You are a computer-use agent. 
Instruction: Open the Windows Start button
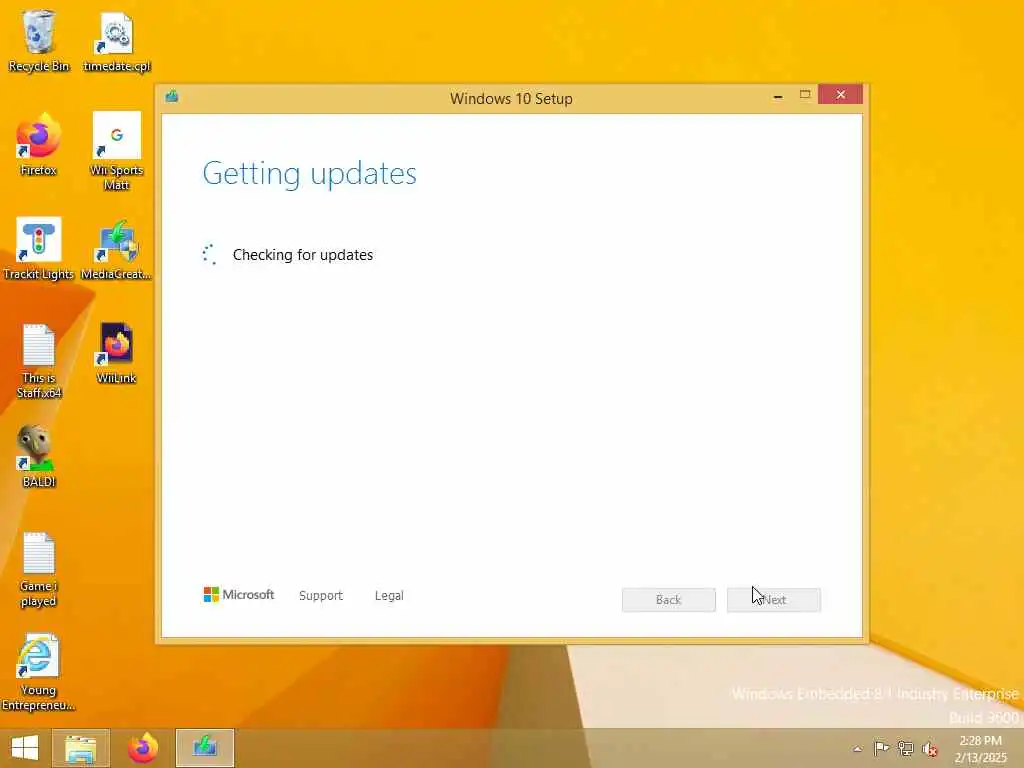25,748
